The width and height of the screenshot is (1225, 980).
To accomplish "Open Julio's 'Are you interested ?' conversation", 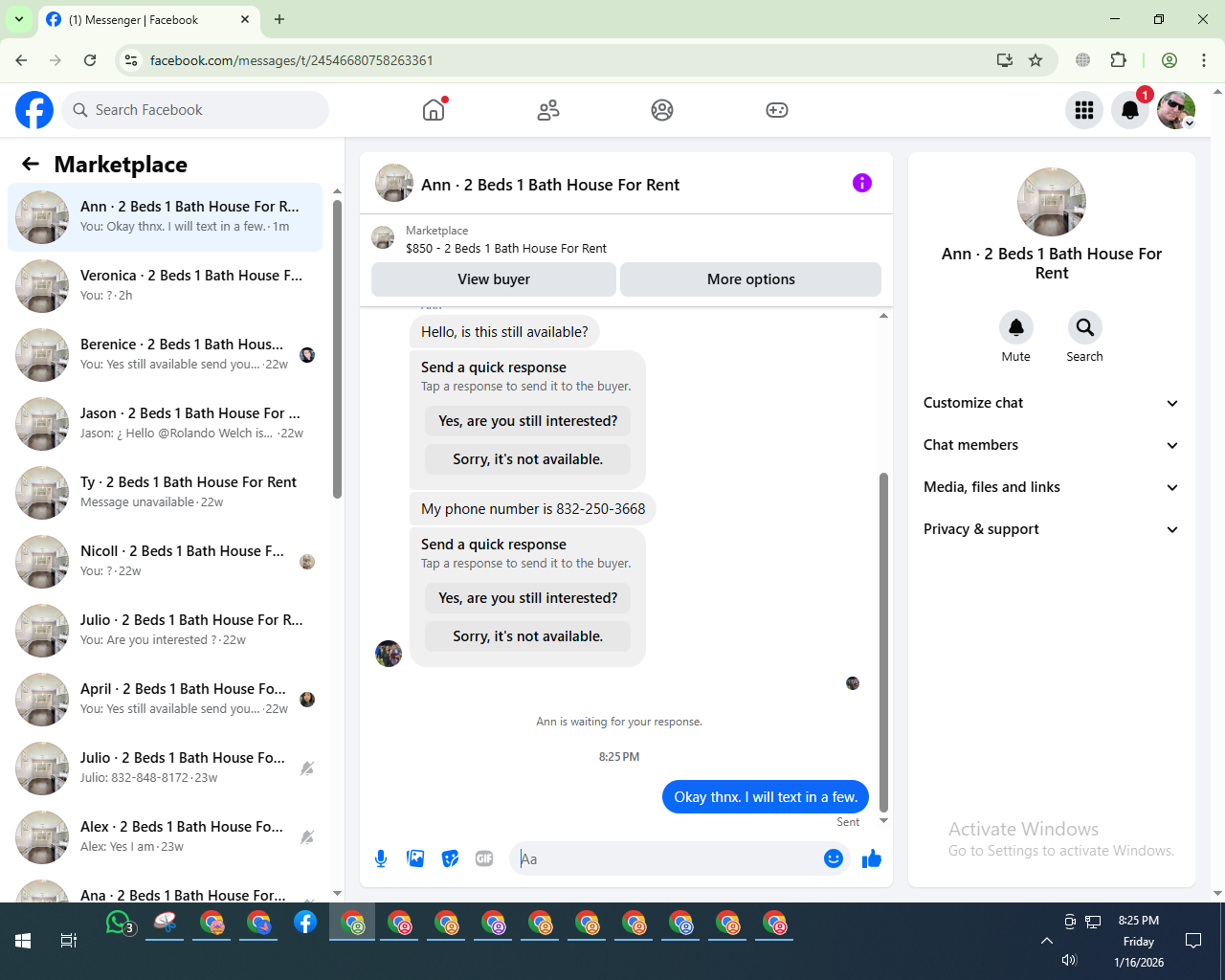I will tap(166, 631).
